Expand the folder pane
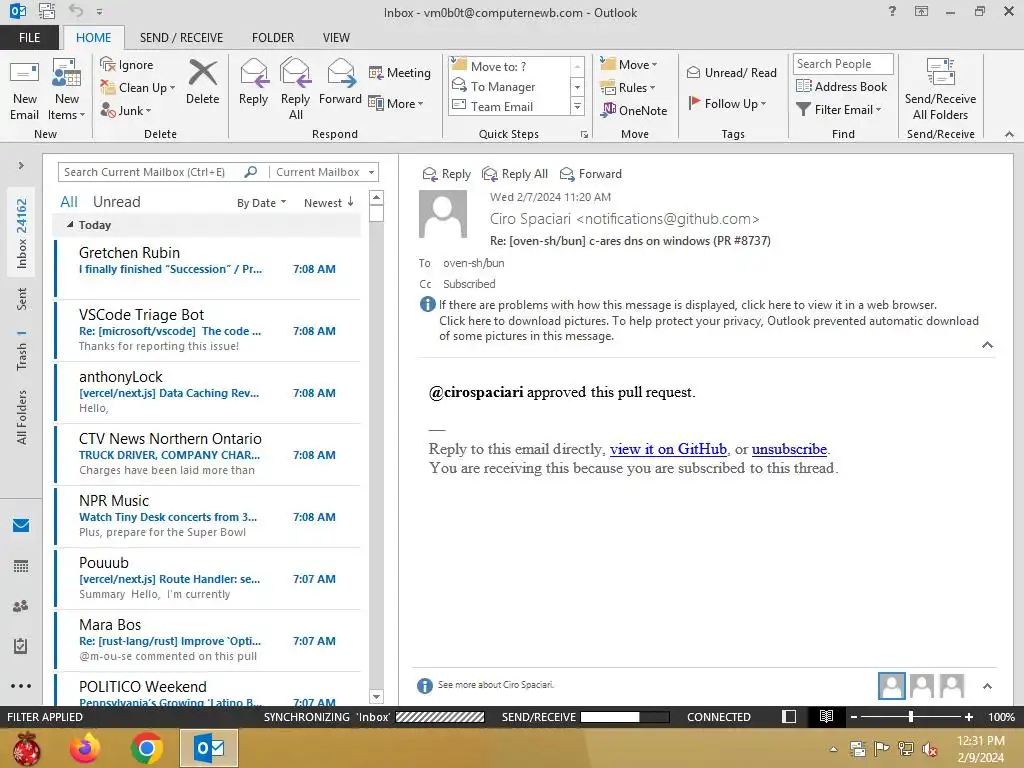 (21, 165)
